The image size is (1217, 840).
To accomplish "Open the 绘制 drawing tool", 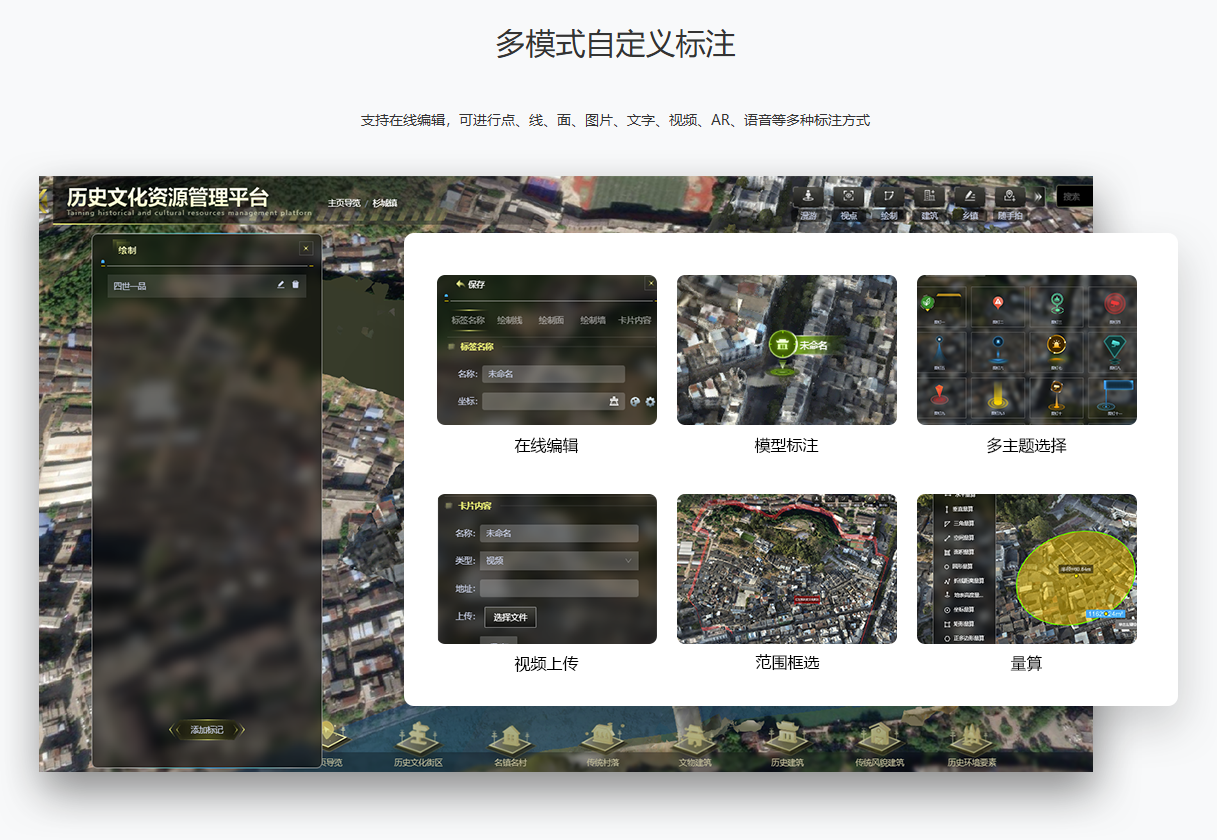I will click(x=888, y=197).
